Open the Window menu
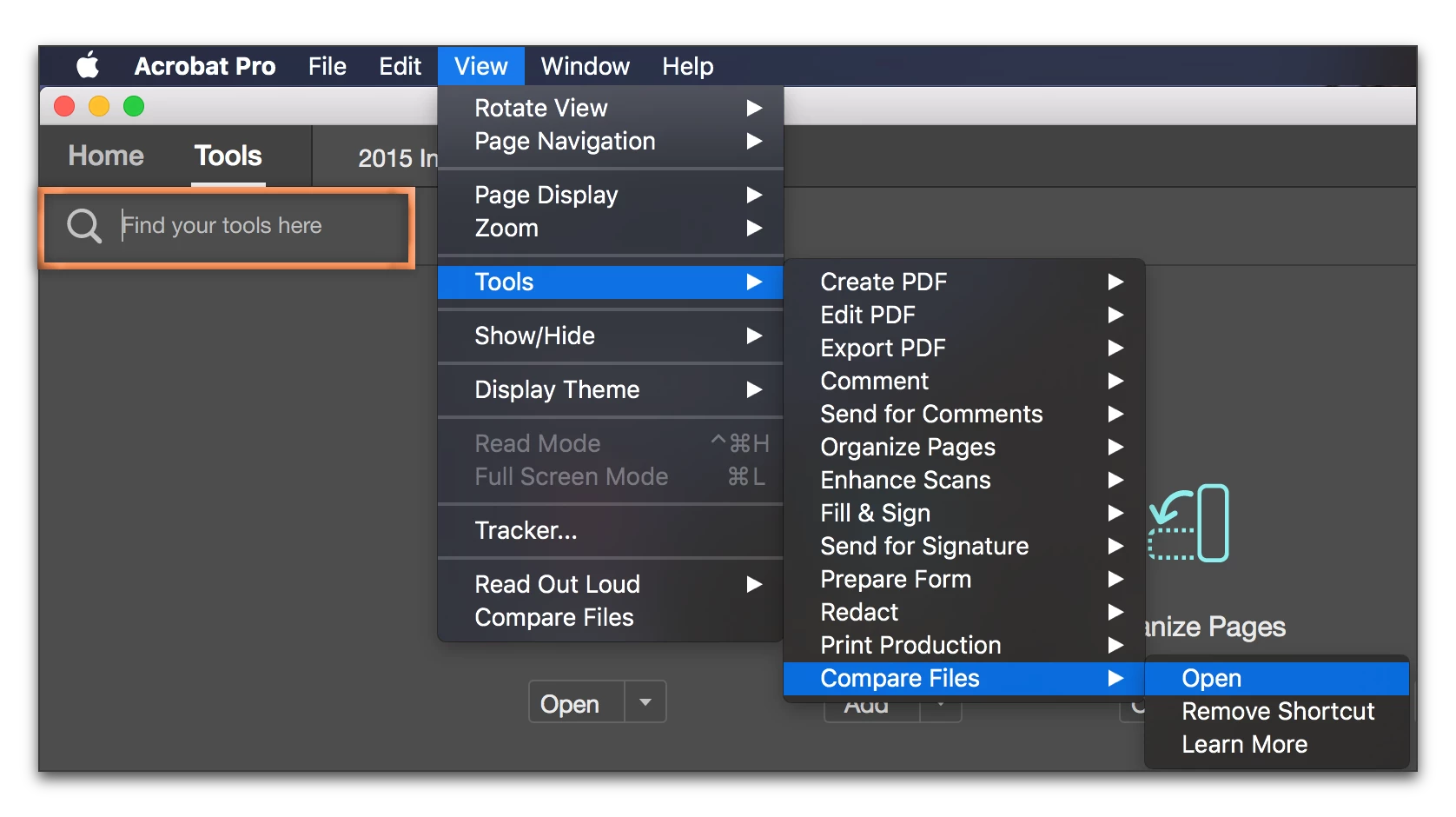The height and width of the screenshot is (817, 1456). click(x=585, y=66)
